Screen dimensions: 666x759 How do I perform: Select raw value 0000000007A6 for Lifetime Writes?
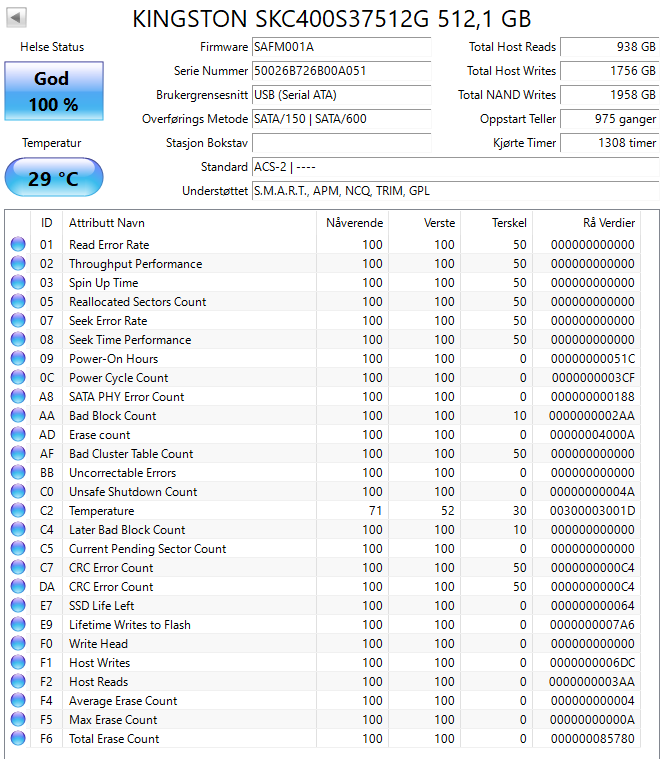(592, 625)
